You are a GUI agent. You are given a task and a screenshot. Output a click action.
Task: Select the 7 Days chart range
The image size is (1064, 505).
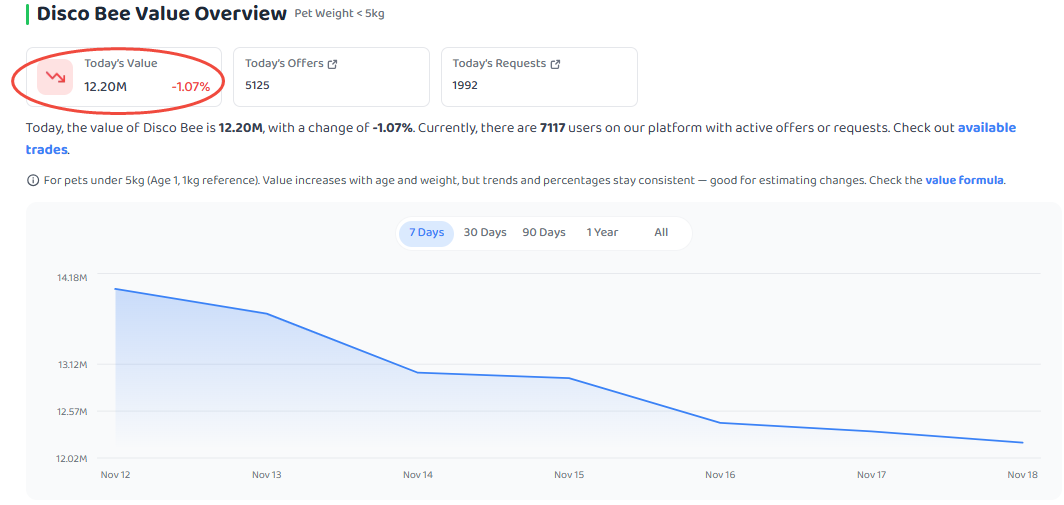[427, 232]
